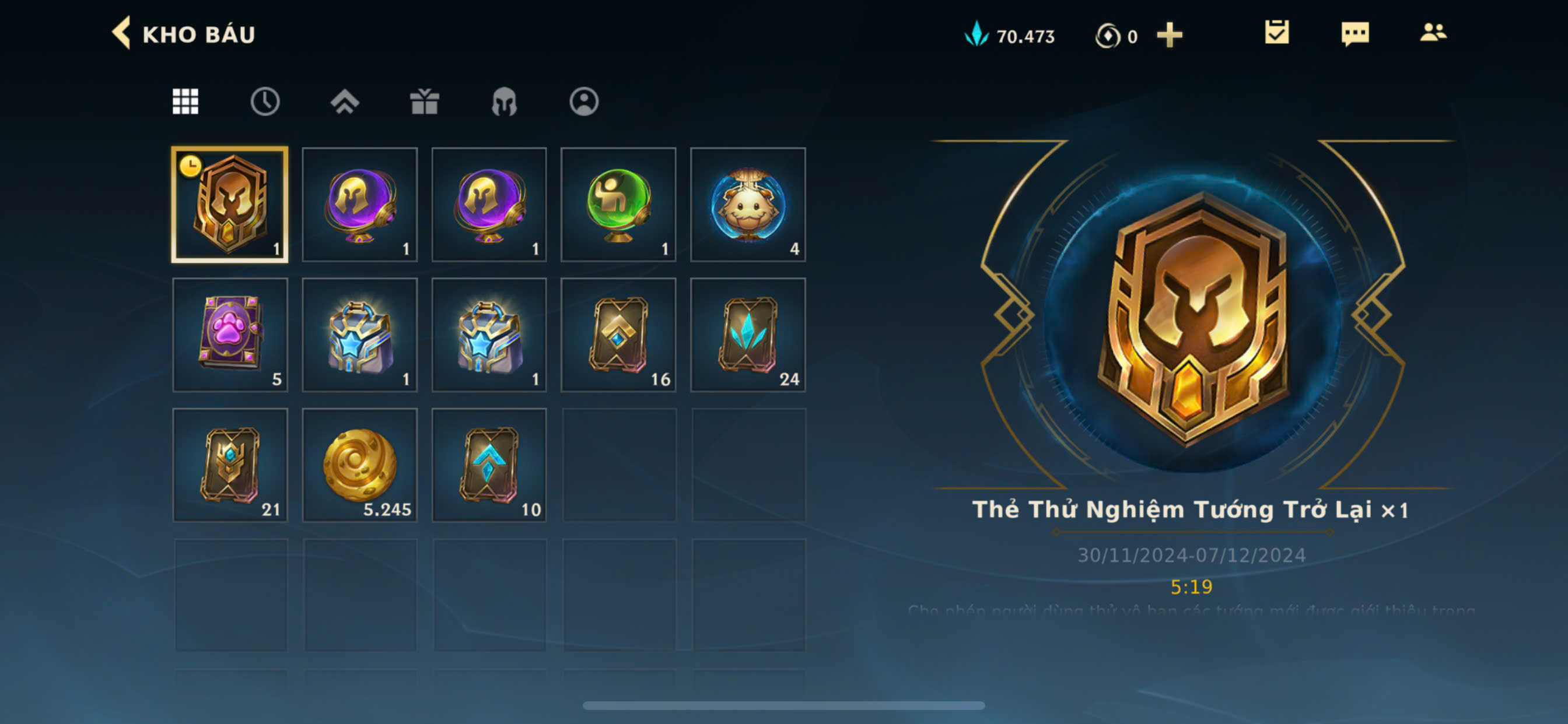This screenshot has width=1568, height=724.
Task: Open the missions checklist icon
Action: [1276, 33]
